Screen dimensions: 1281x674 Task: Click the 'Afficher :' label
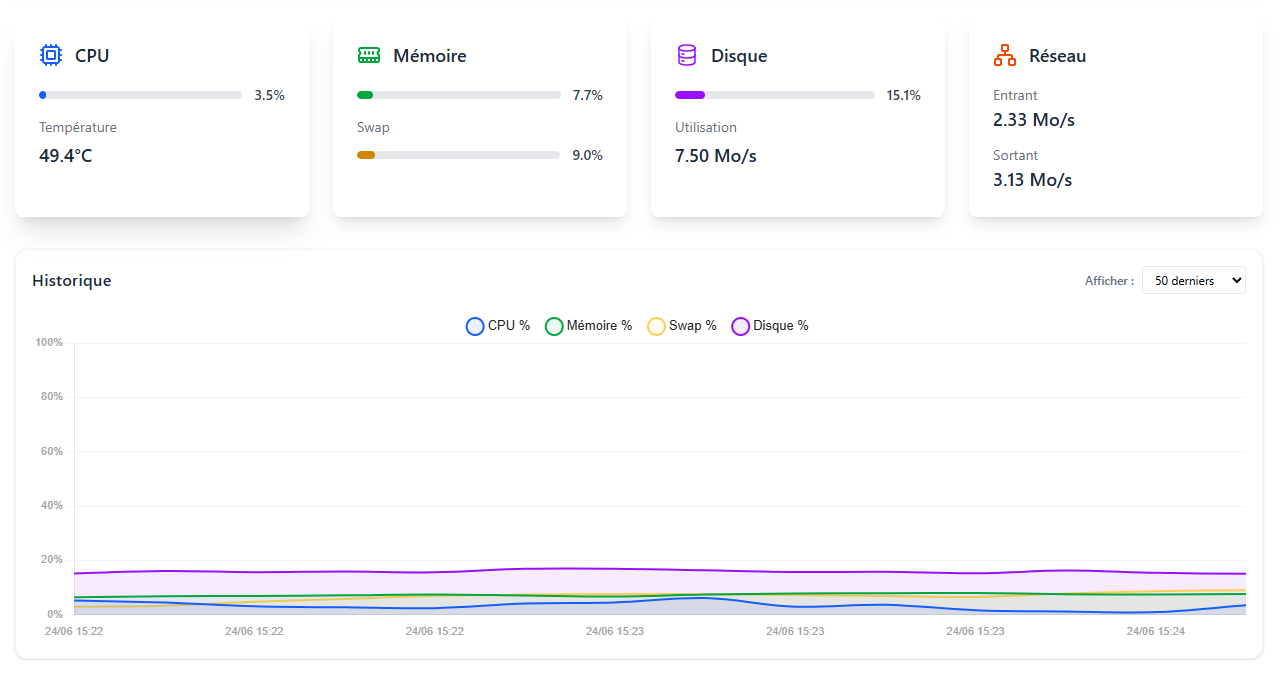[1109, 281]
